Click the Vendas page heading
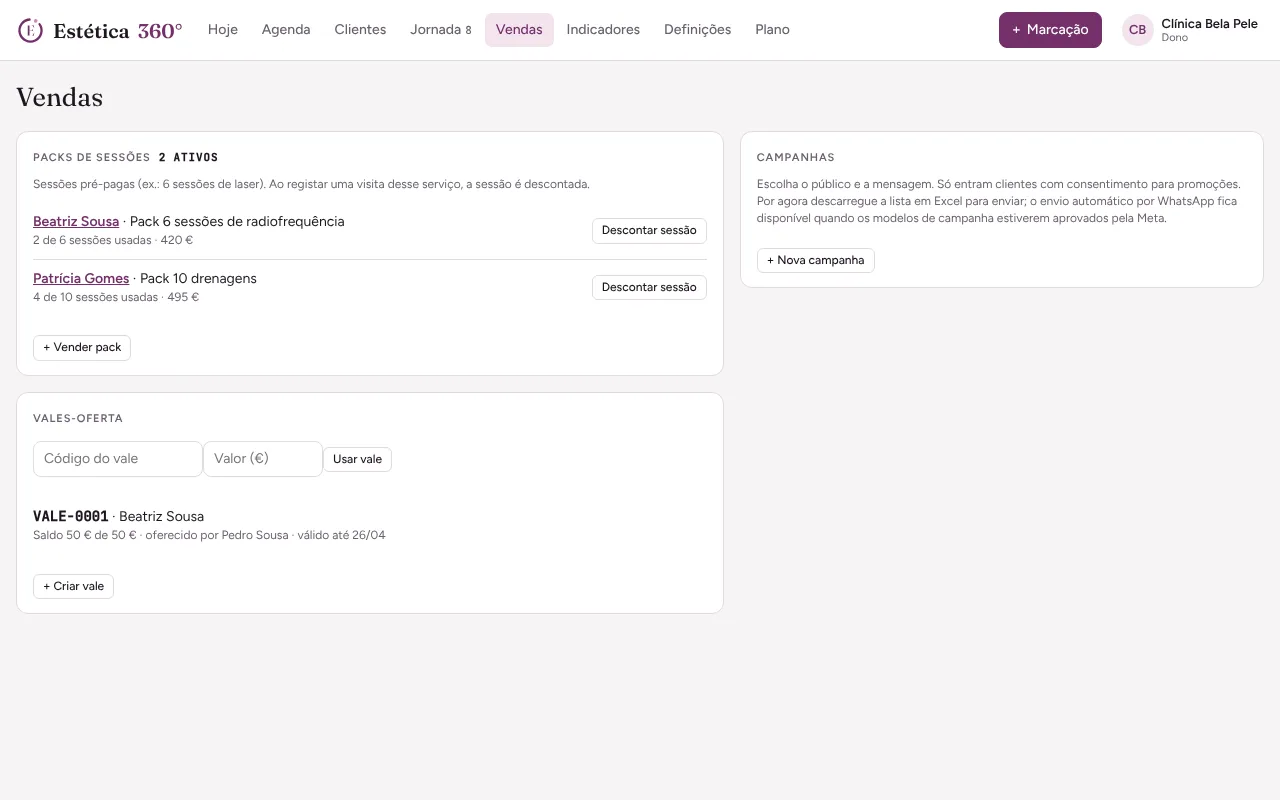Screen dimensions: 1280x800 click(59, 97)
